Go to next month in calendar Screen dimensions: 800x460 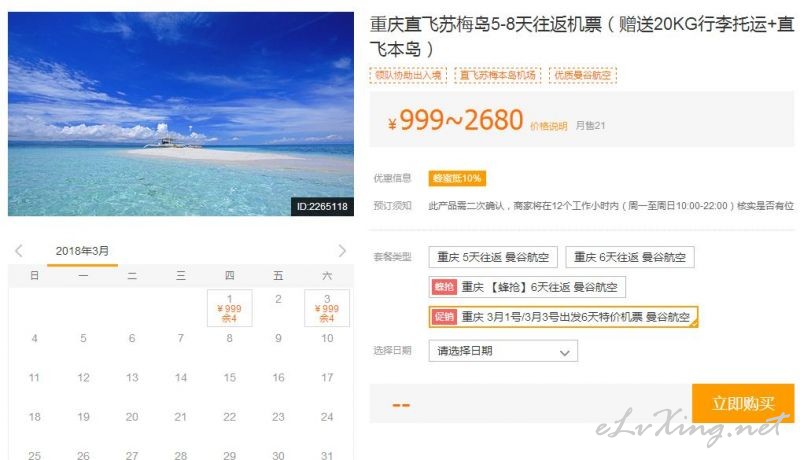(x=342, y=251)
